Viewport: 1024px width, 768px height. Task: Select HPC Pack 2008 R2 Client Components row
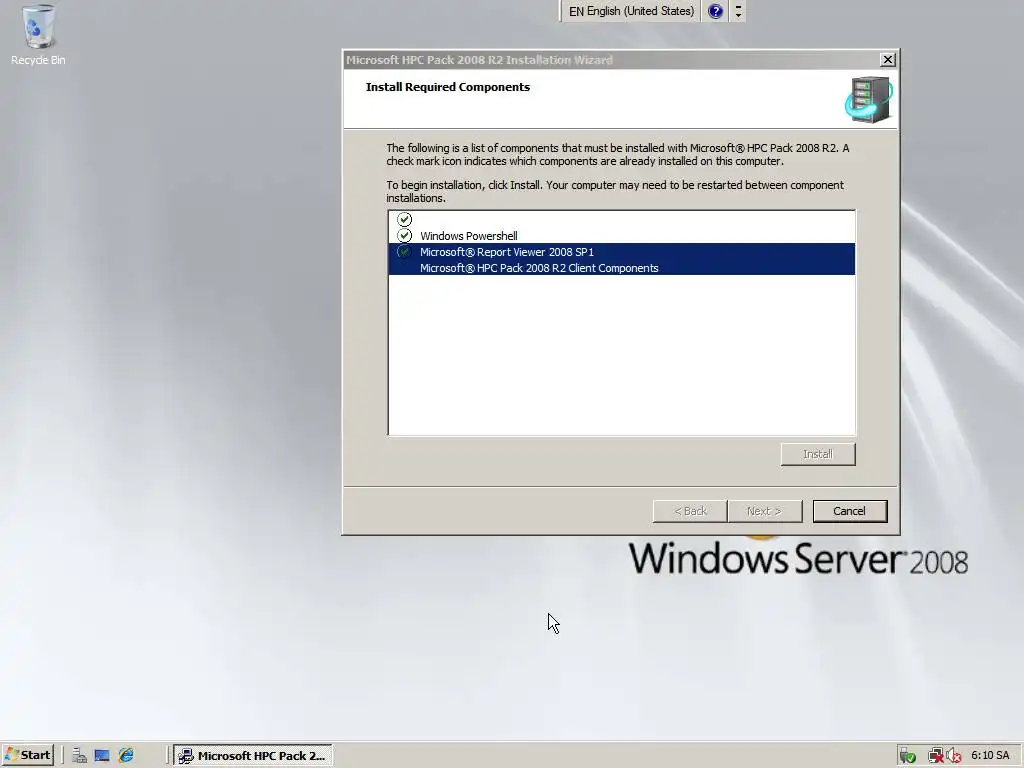click(x=621, y=268)
